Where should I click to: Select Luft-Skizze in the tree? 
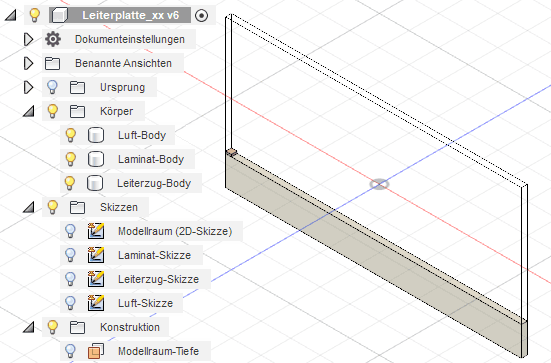pos(145,303)
